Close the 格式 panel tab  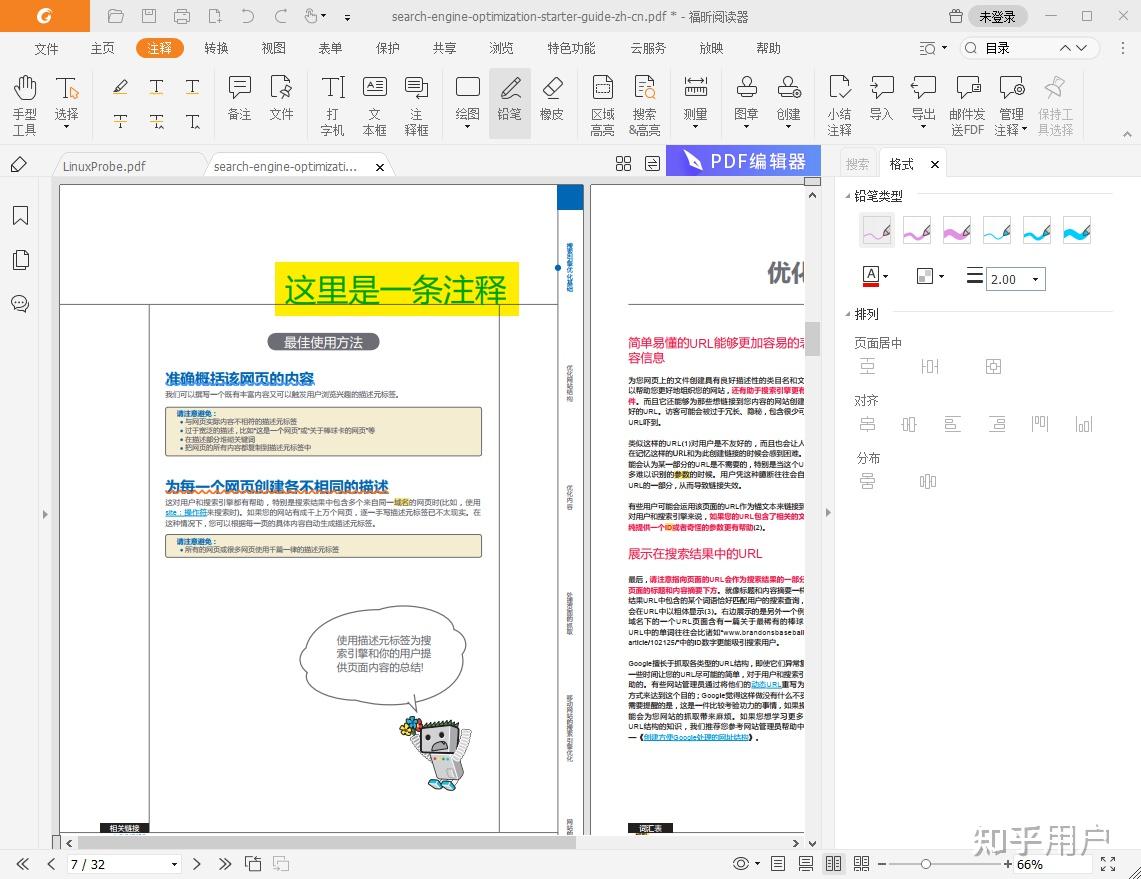(934, 164)
